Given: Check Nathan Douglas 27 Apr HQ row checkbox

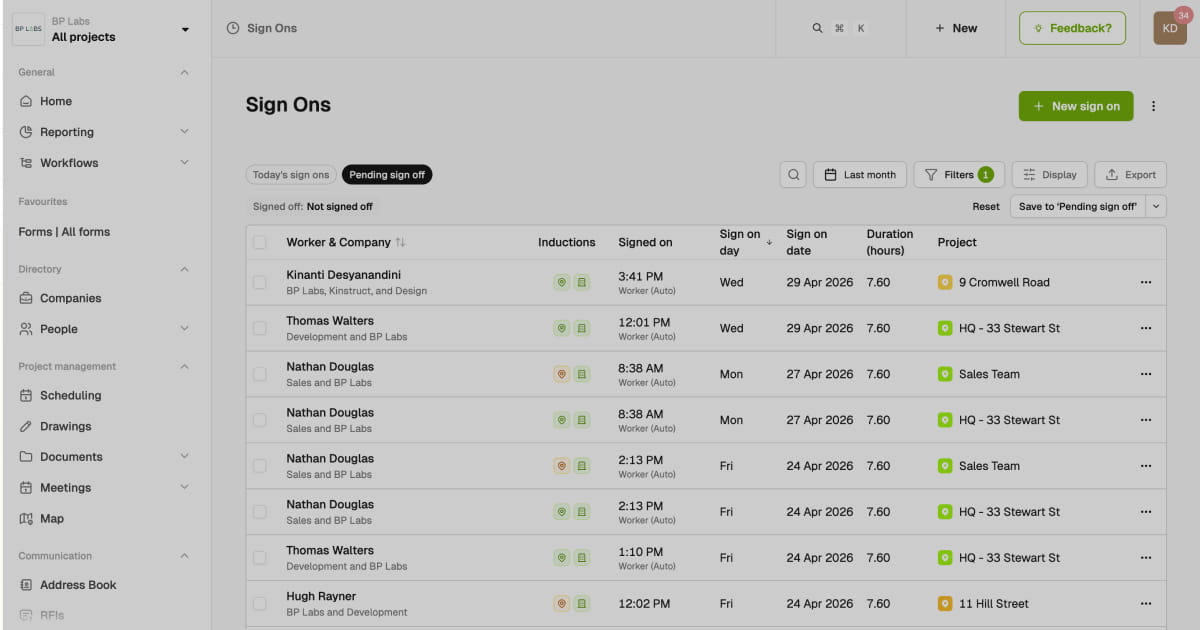Looking at the screenshot, I should (260, 420).
